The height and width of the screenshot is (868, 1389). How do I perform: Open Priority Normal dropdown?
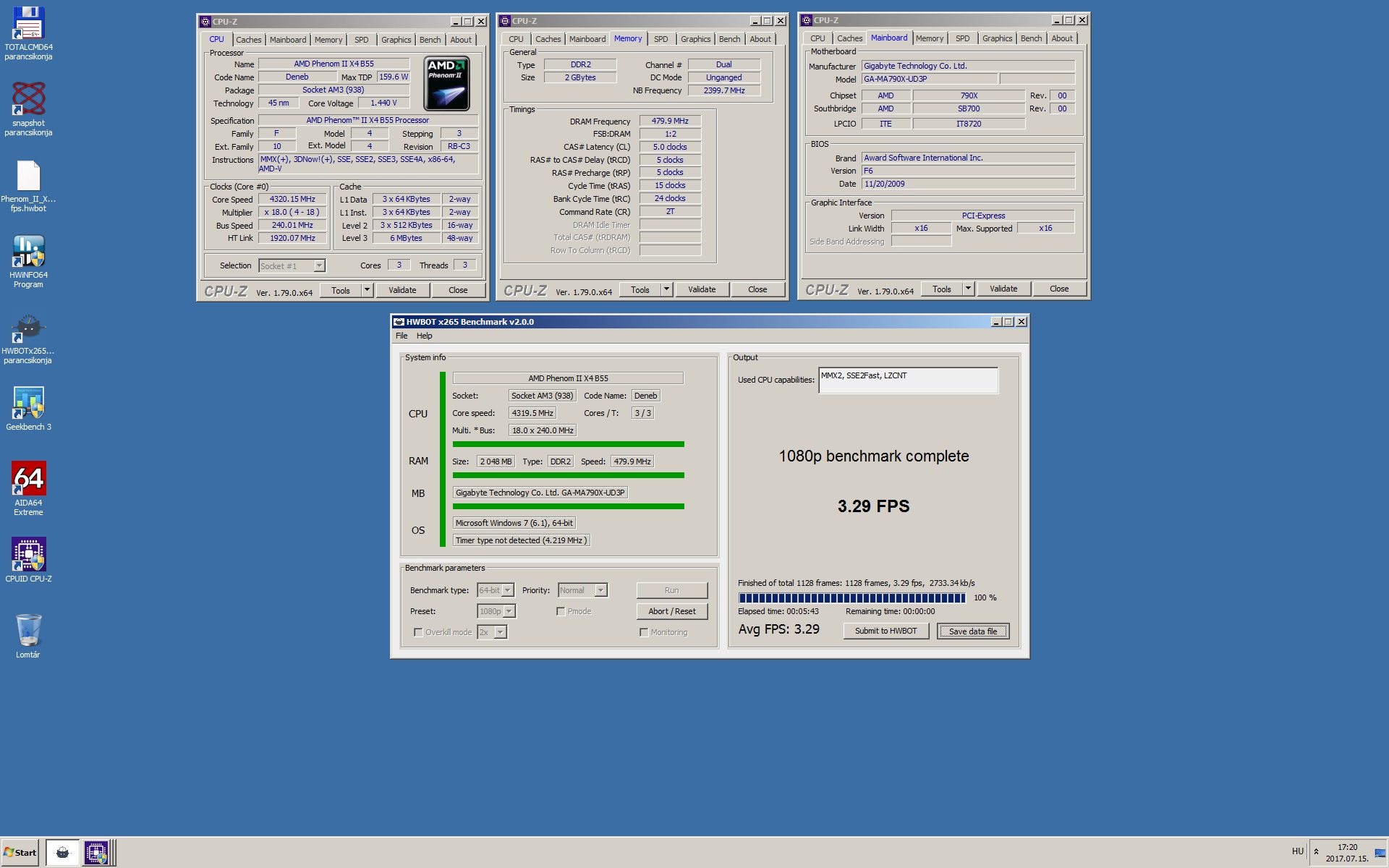point(600,590)
